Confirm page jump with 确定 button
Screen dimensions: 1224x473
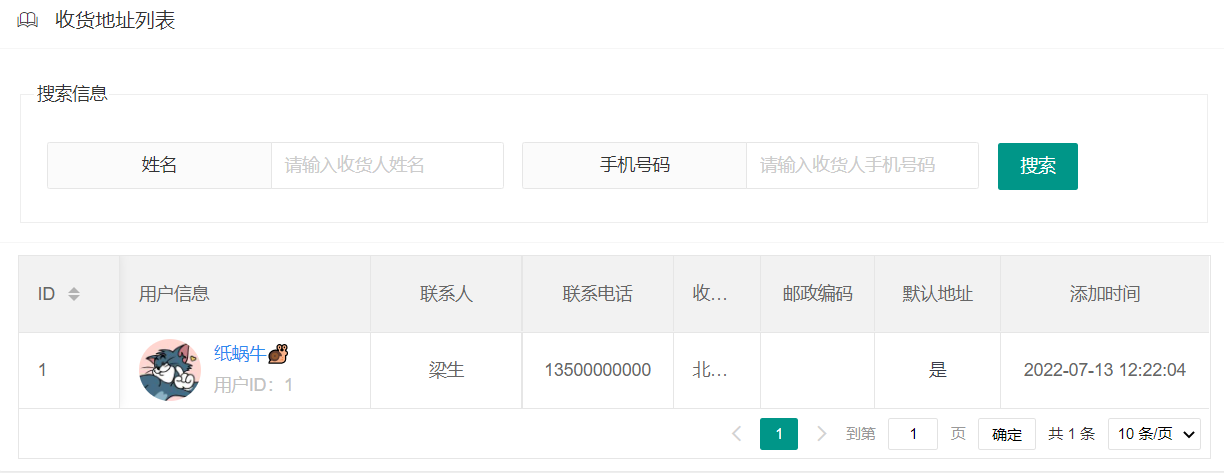[1007, 434]
